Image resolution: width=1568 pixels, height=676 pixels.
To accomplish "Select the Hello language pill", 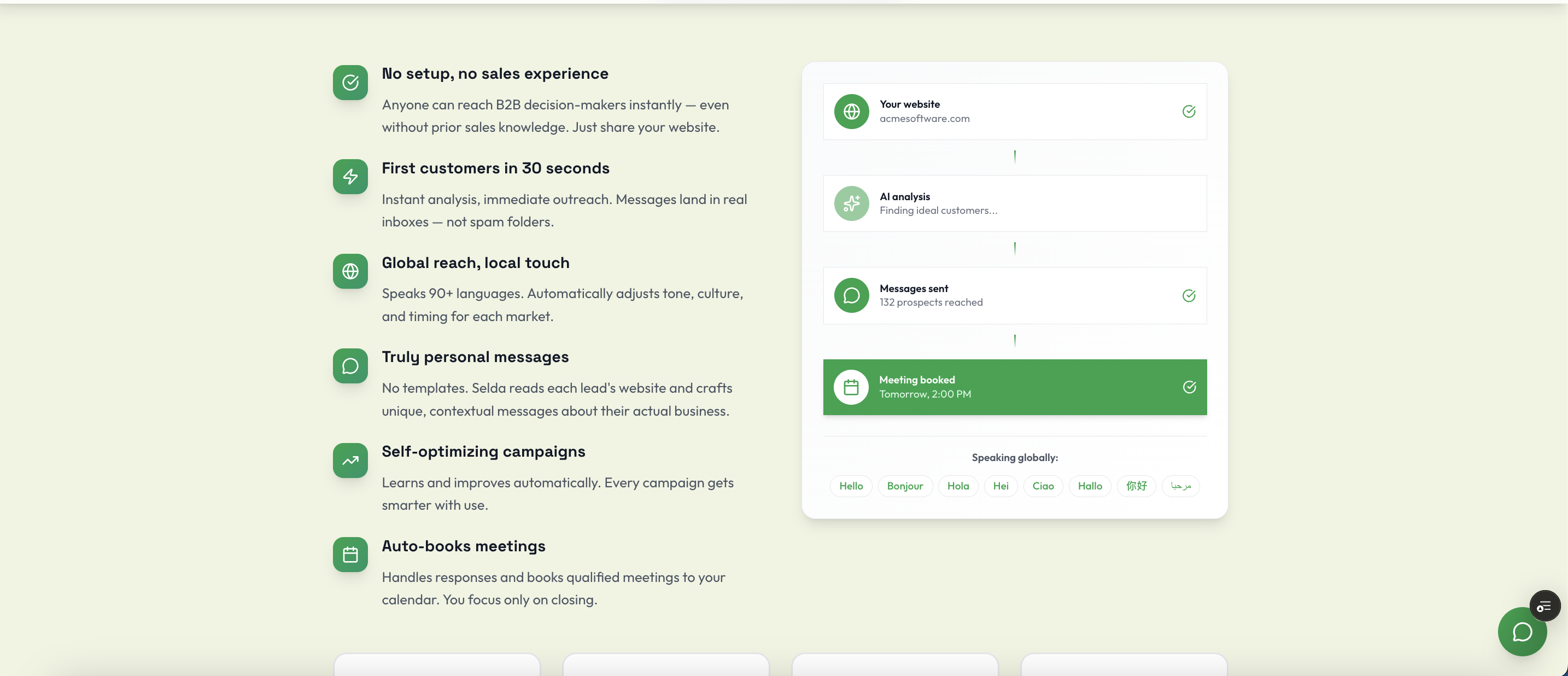I will pos(850,486).
